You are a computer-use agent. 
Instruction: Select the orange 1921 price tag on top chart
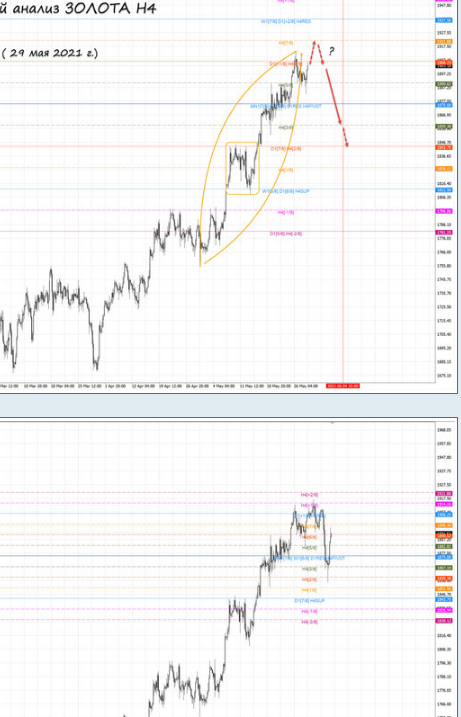(x=444, y=42)
